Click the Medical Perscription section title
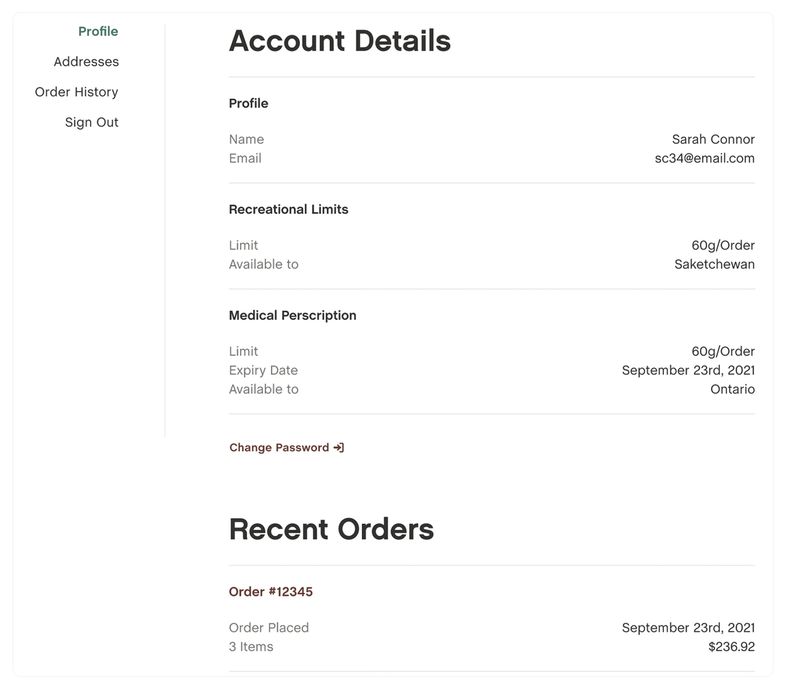This screenshot has height=691, width=800. click(292, 316)
